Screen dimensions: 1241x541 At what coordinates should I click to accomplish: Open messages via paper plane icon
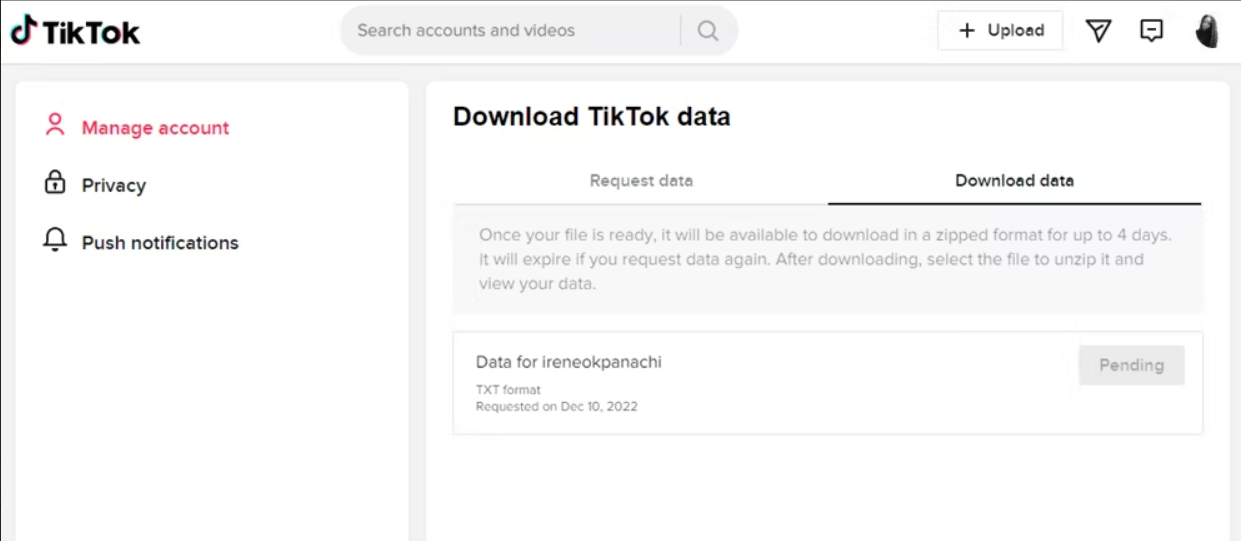(x=1099, y=31)
